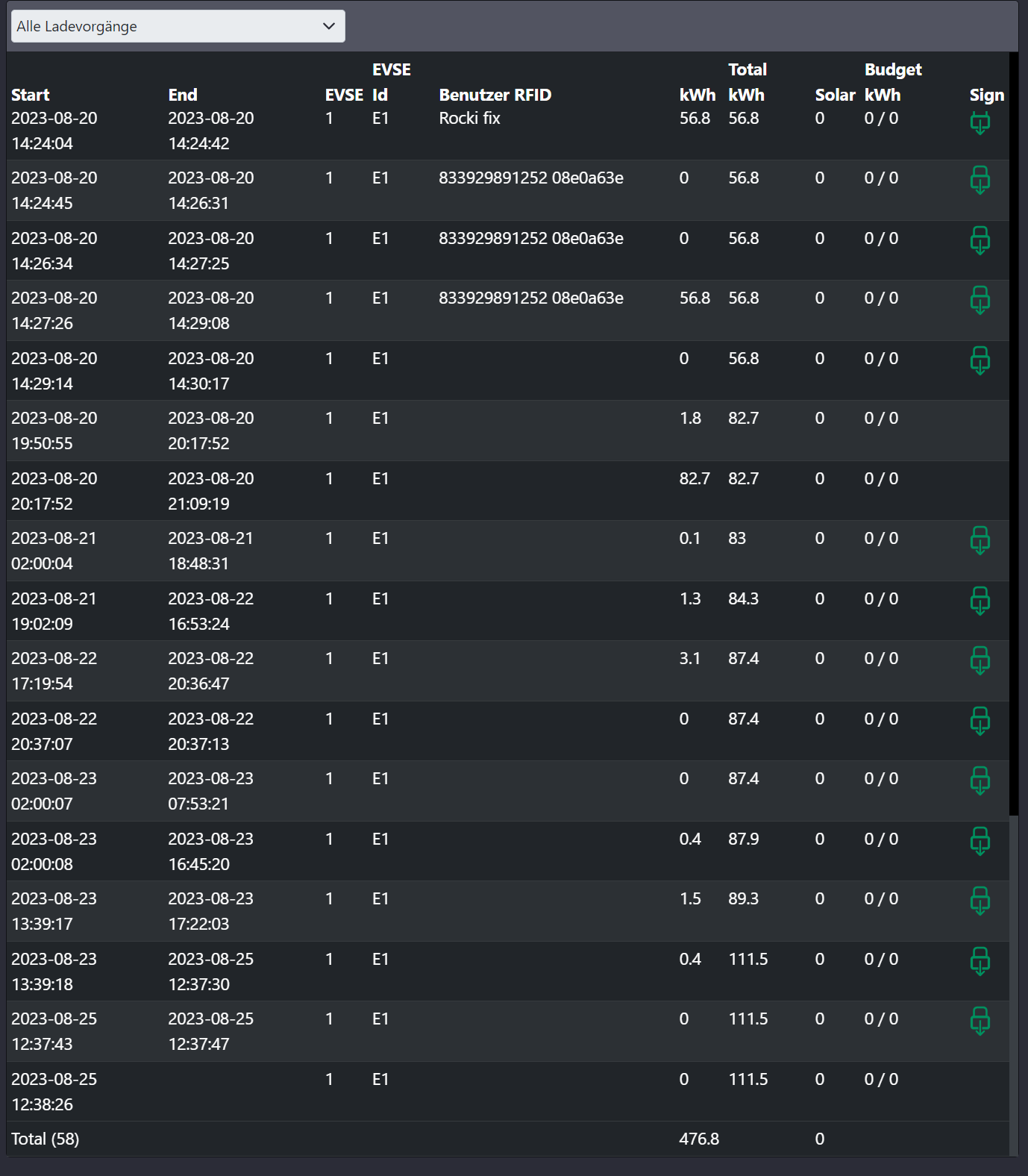Viewport: 1028px width, 1176px height.
Task: Click sign icon for session starting 20:37:07
Action: [x=980, y=721]
